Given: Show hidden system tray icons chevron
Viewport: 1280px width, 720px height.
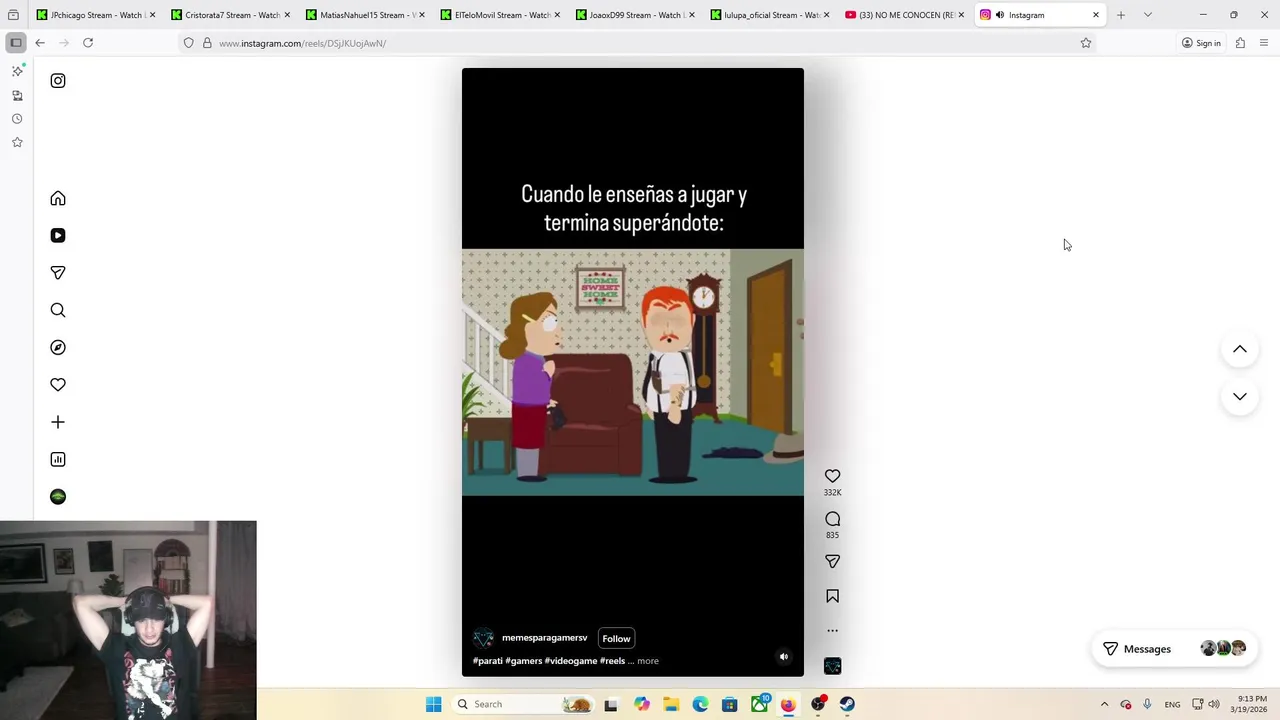Looking at the screenshot, I should 1104,704.
